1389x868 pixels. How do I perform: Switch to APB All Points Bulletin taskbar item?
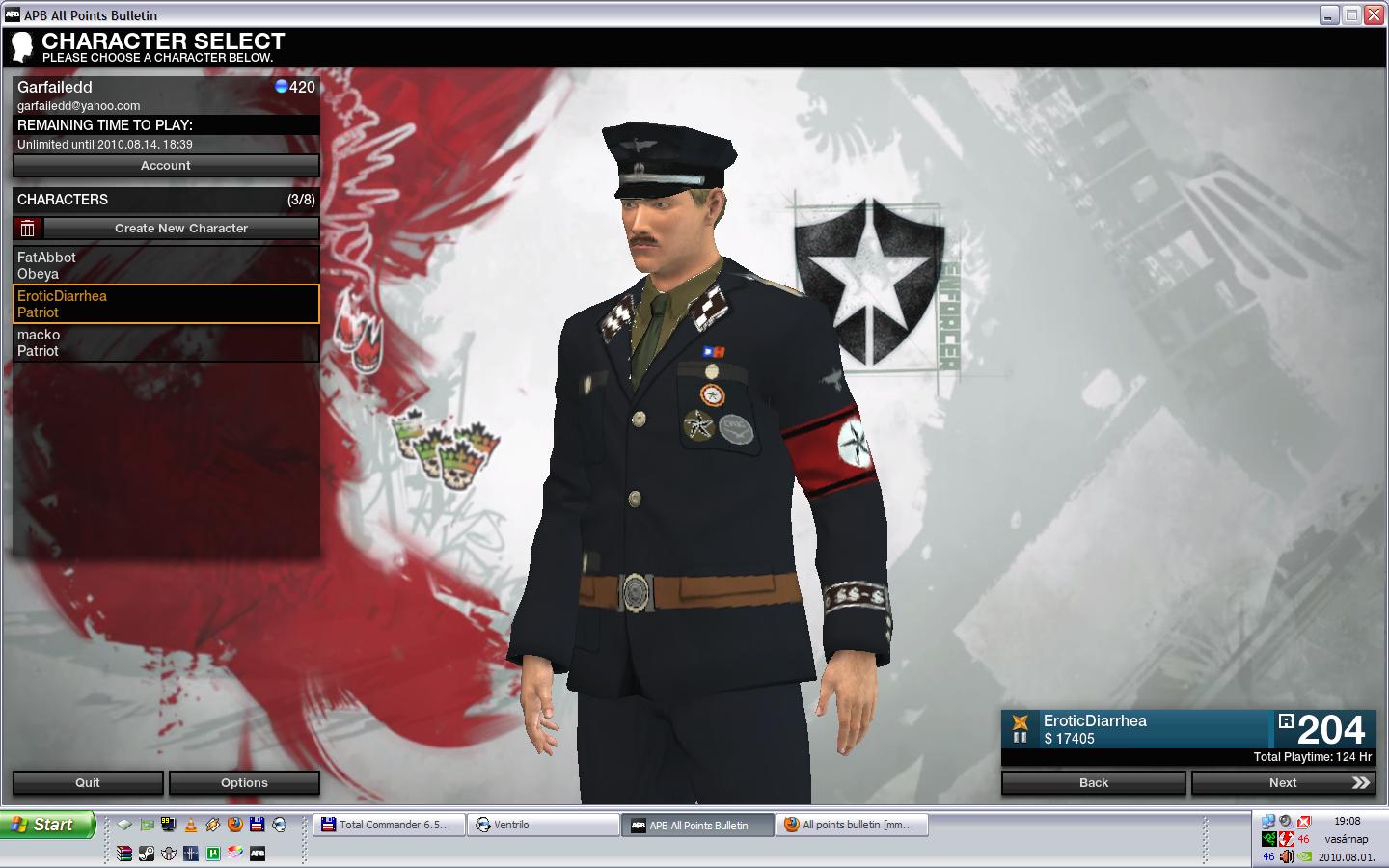[x=698, y=825]
